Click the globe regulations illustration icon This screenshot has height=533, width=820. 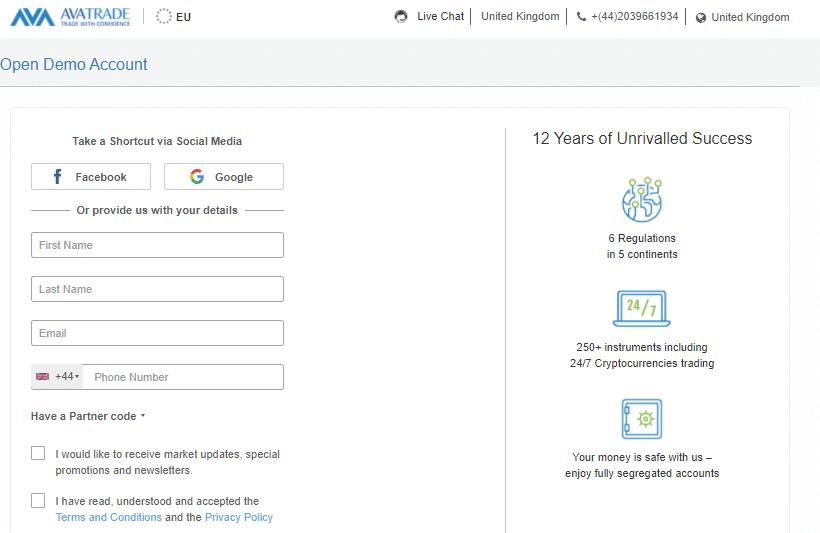pyautogui.click(x=641, y=199)
